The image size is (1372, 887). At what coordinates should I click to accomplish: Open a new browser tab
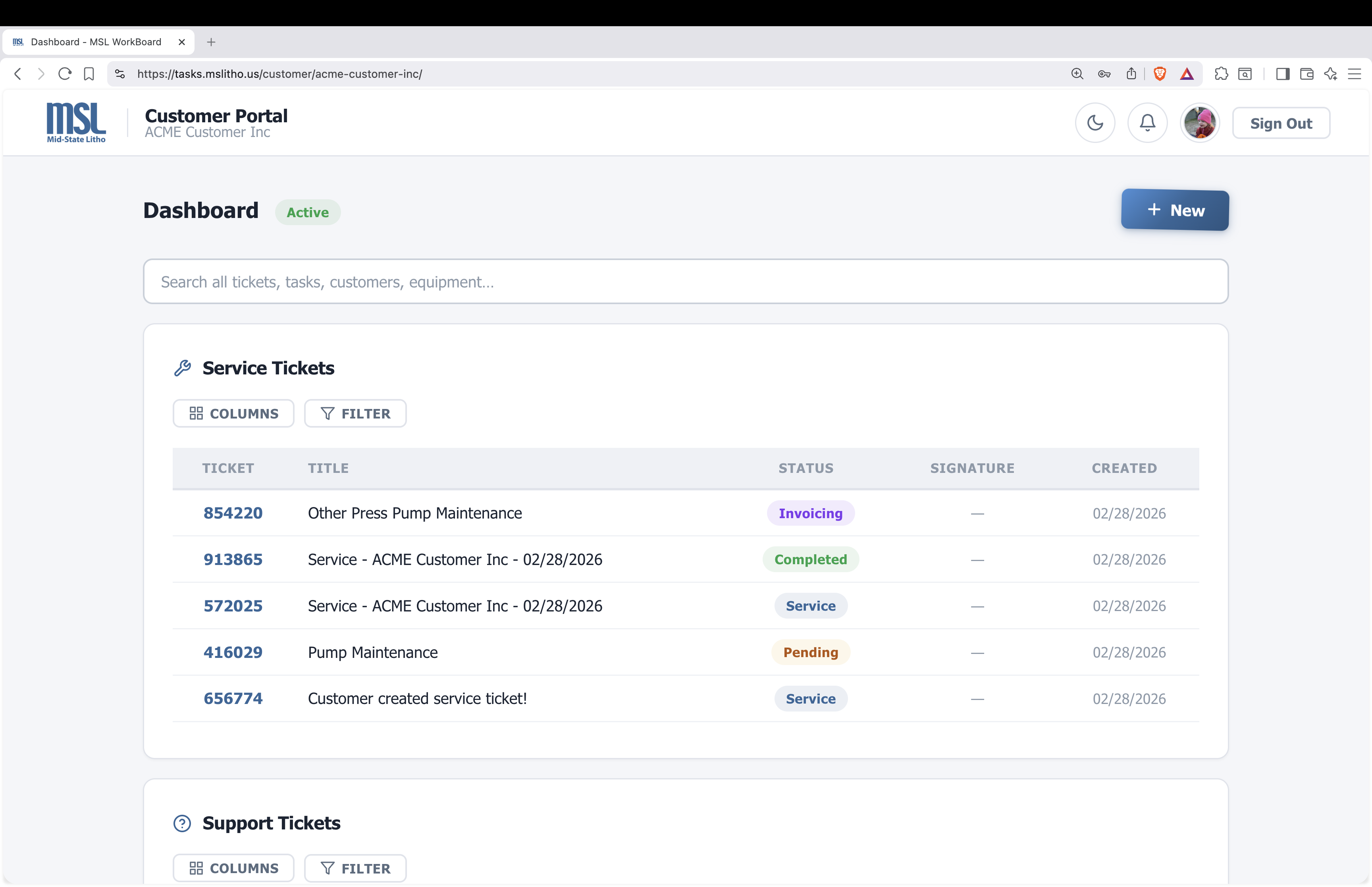tap(211, 42)
